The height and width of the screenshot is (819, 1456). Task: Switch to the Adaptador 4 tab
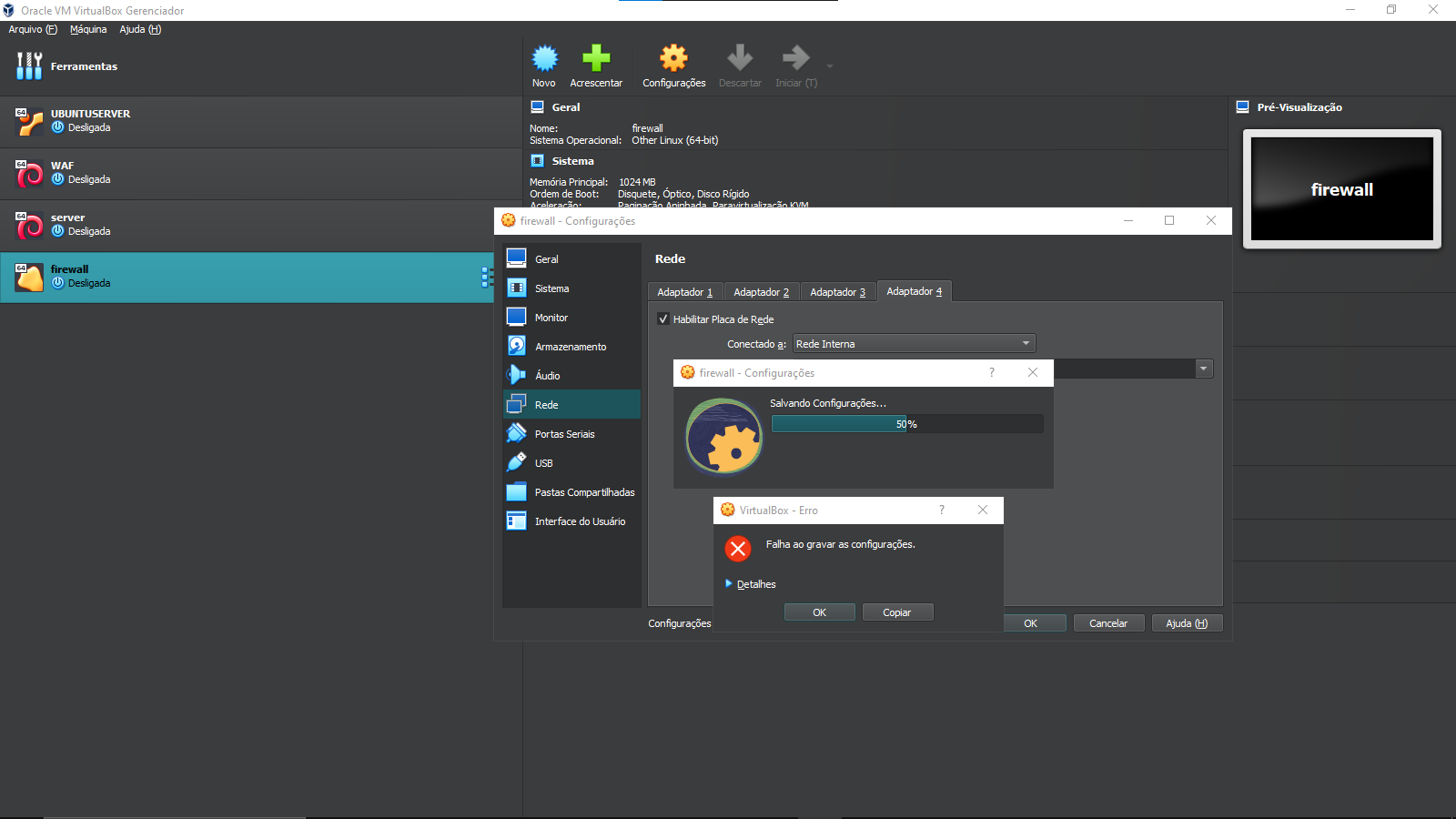pos(915,291)
